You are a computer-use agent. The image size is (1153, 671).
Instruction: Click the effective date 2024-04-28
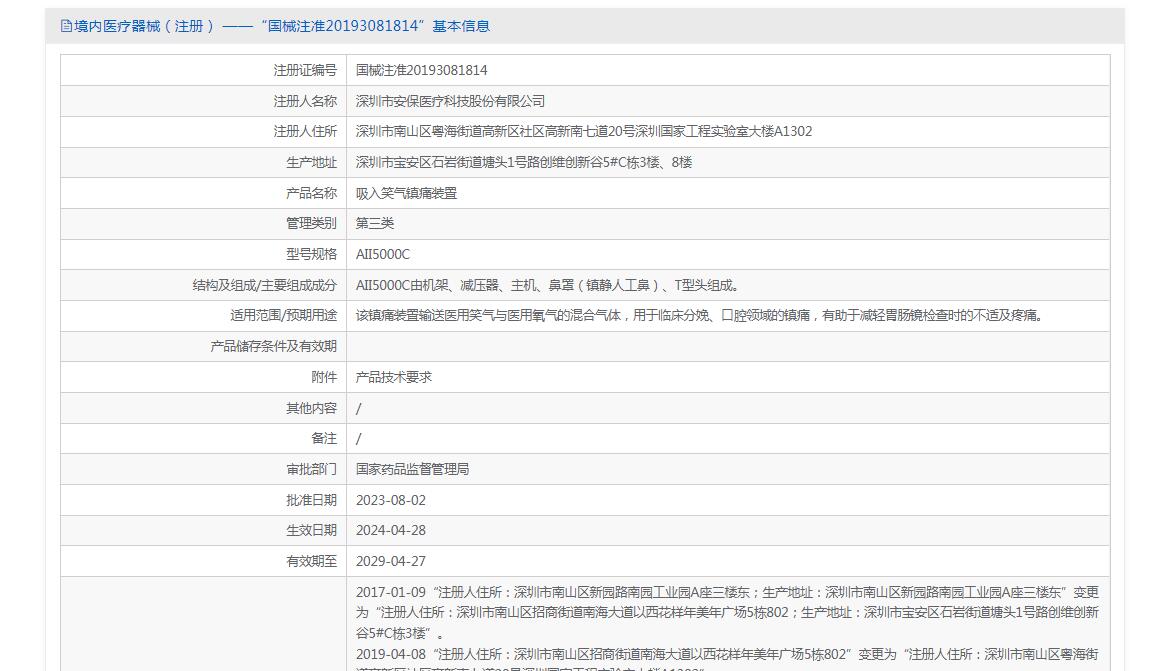390,530
